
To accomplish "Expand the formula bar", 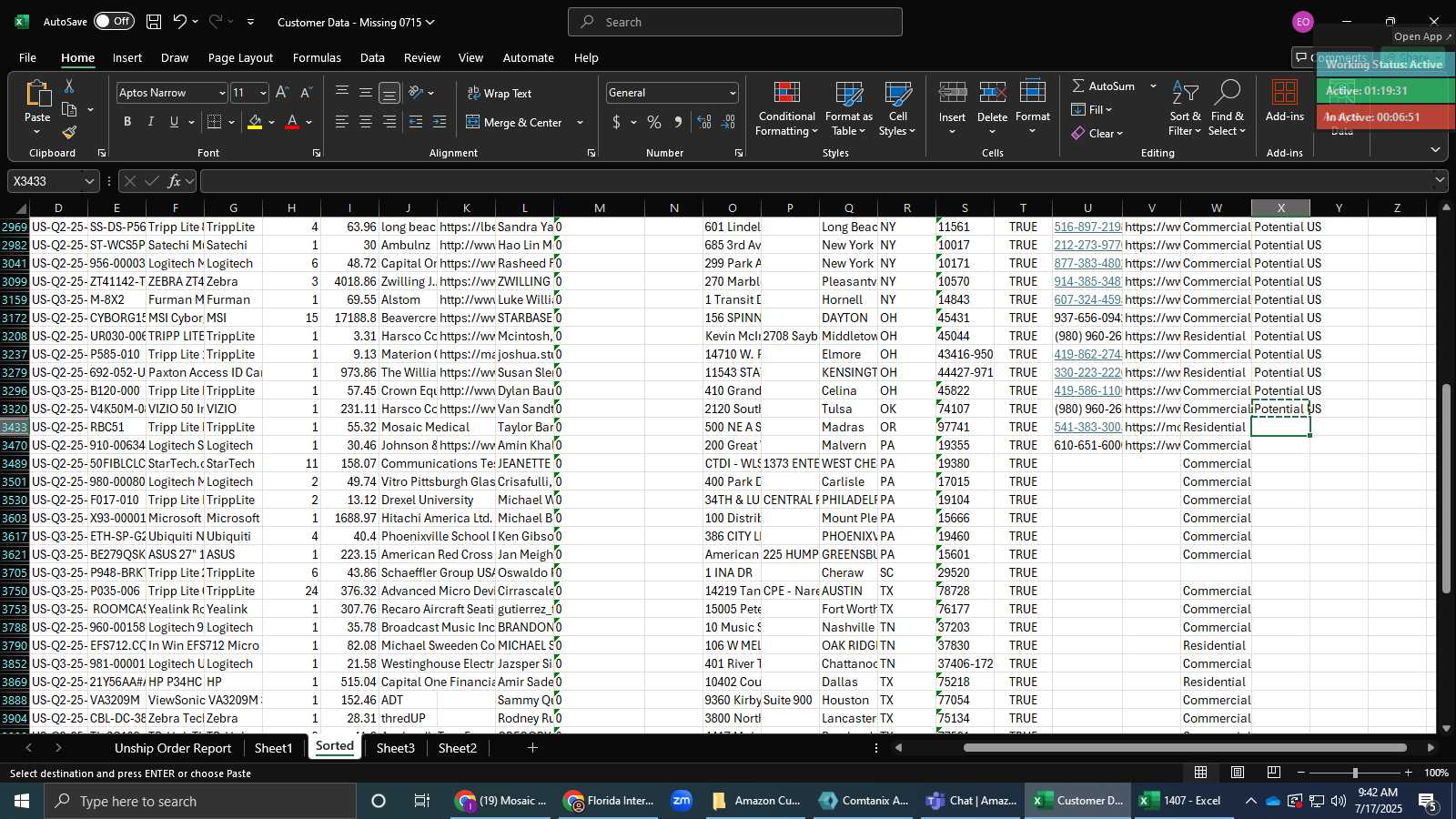I will click(x=1440, y=181).
